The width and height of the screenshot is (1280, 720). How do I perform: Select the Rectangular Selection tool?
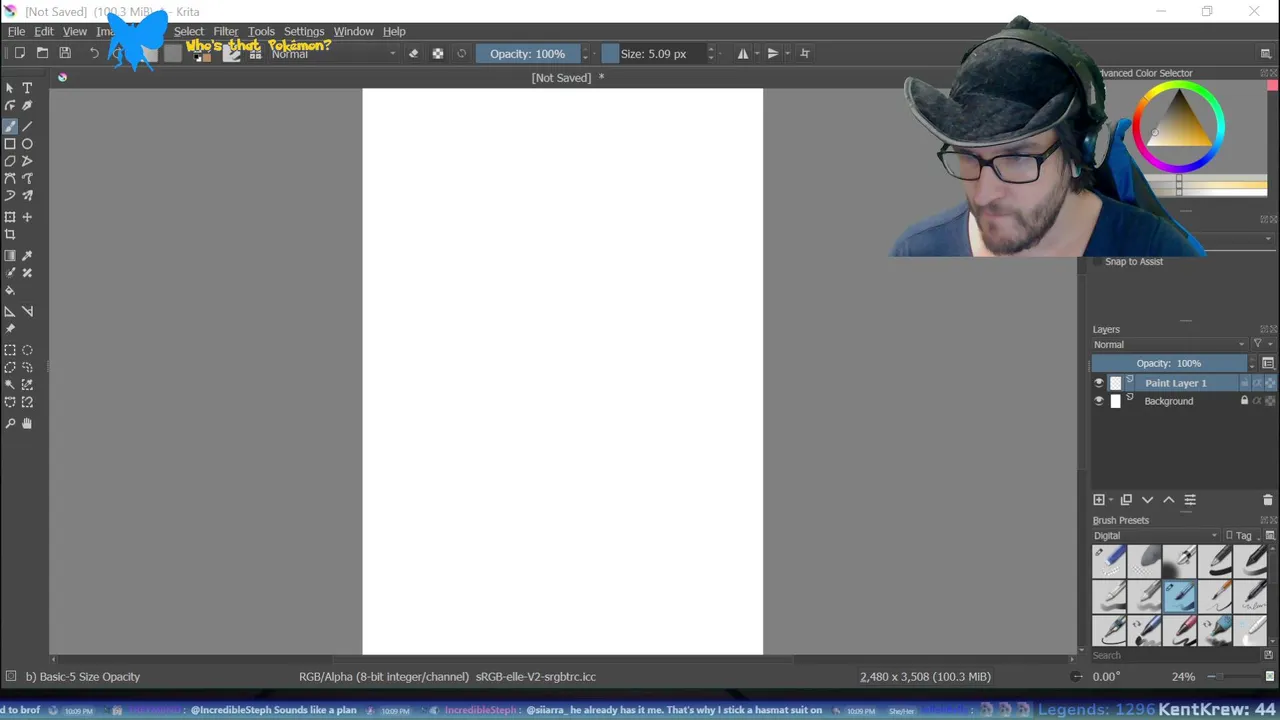pyautogui.click(x=10, y=350)
